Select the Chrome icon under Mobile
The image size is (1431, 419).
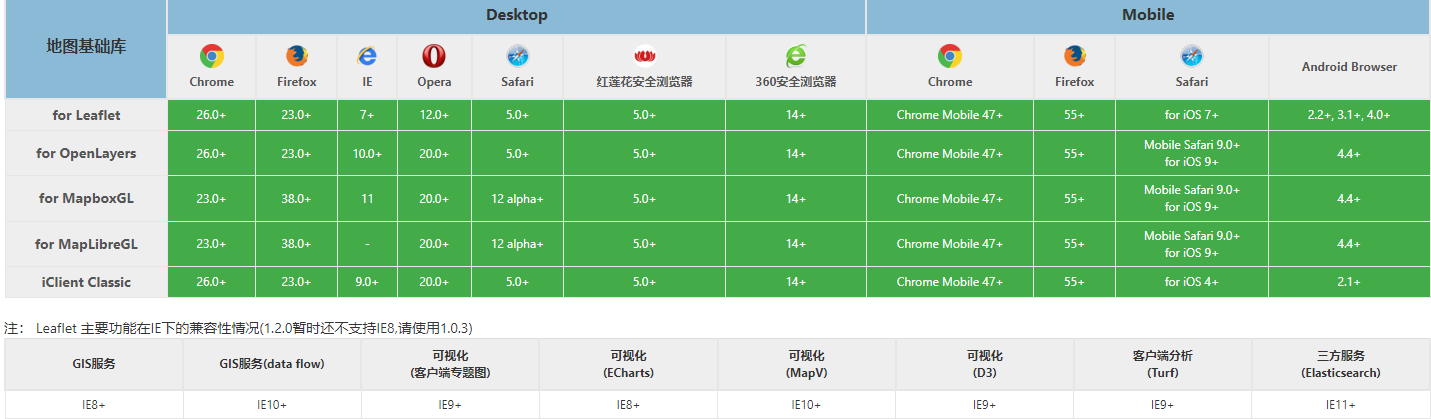949,56
